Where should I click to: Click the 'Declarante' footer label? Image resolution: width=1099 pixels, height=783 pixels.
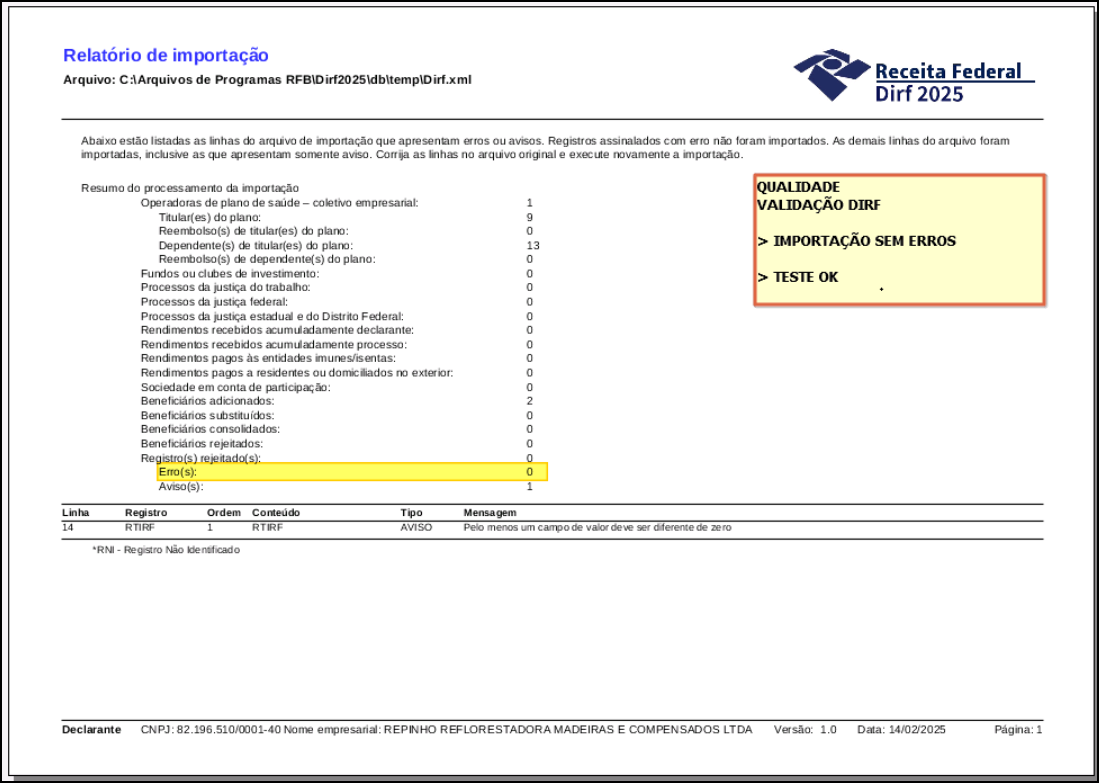tap(92, 730)
